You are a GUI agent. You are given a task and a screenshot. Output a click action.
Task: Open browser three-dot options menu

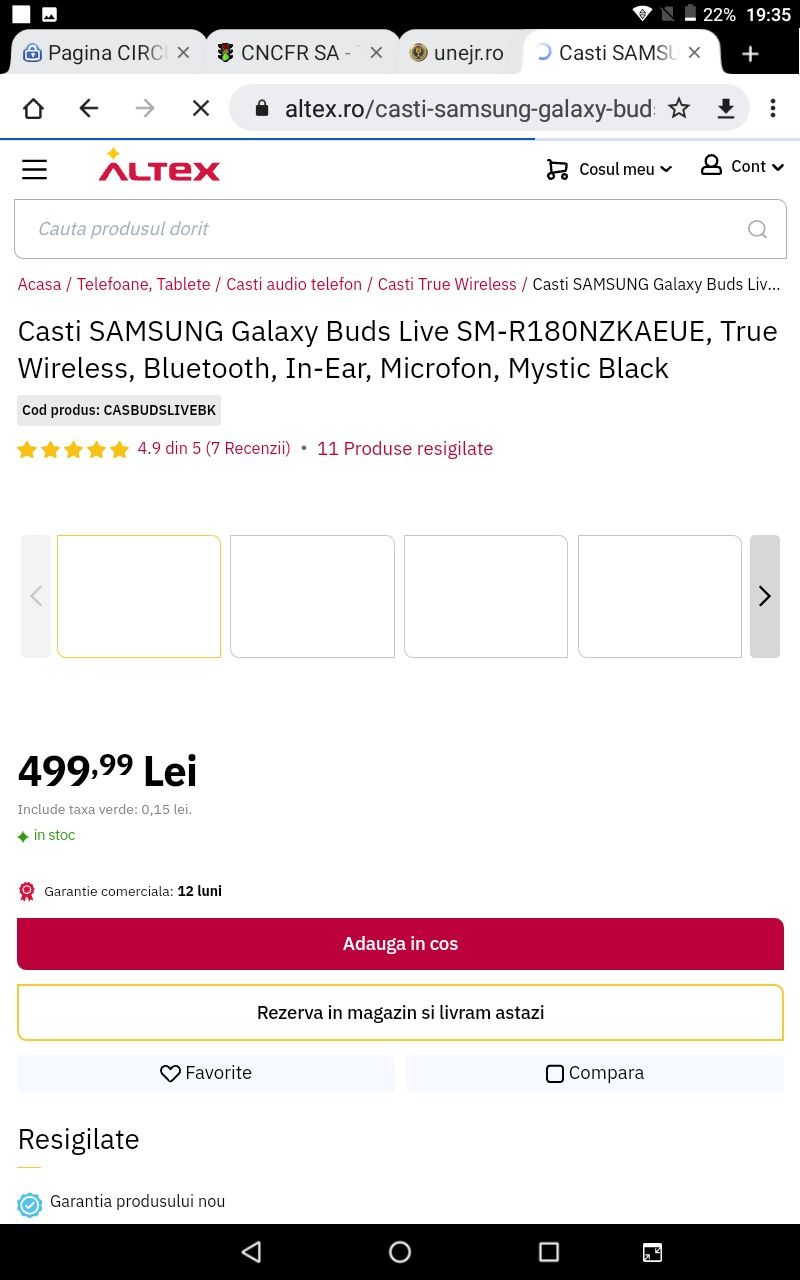[x=773, y=108]
